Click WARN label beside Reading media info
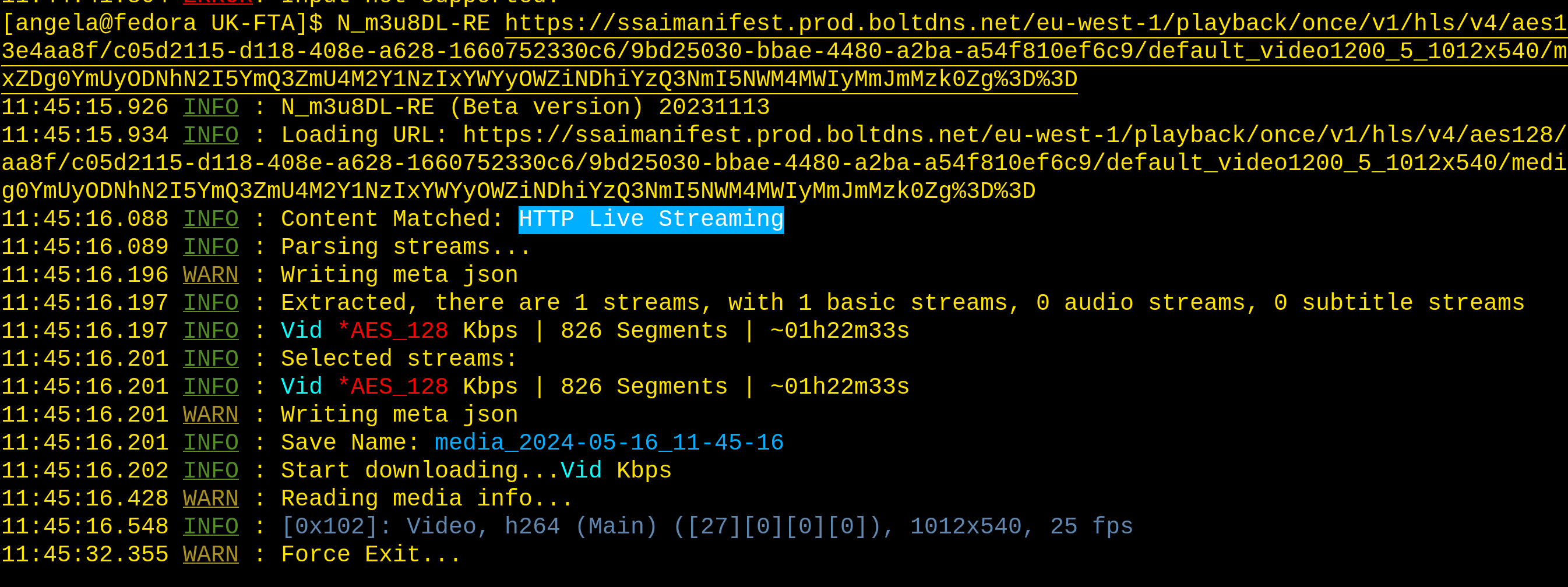 coord(210,499)
